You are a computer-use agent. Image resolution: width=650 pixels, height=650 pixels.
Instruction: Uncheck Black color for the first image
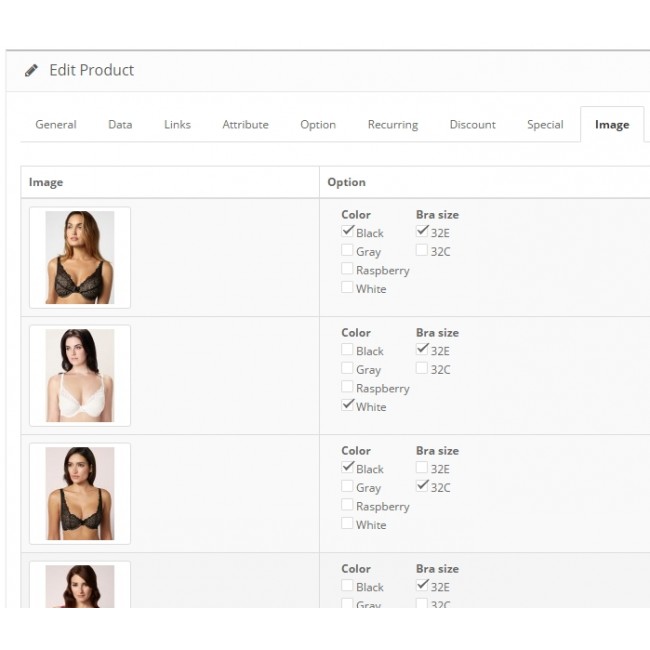click(x=347, y=232)
